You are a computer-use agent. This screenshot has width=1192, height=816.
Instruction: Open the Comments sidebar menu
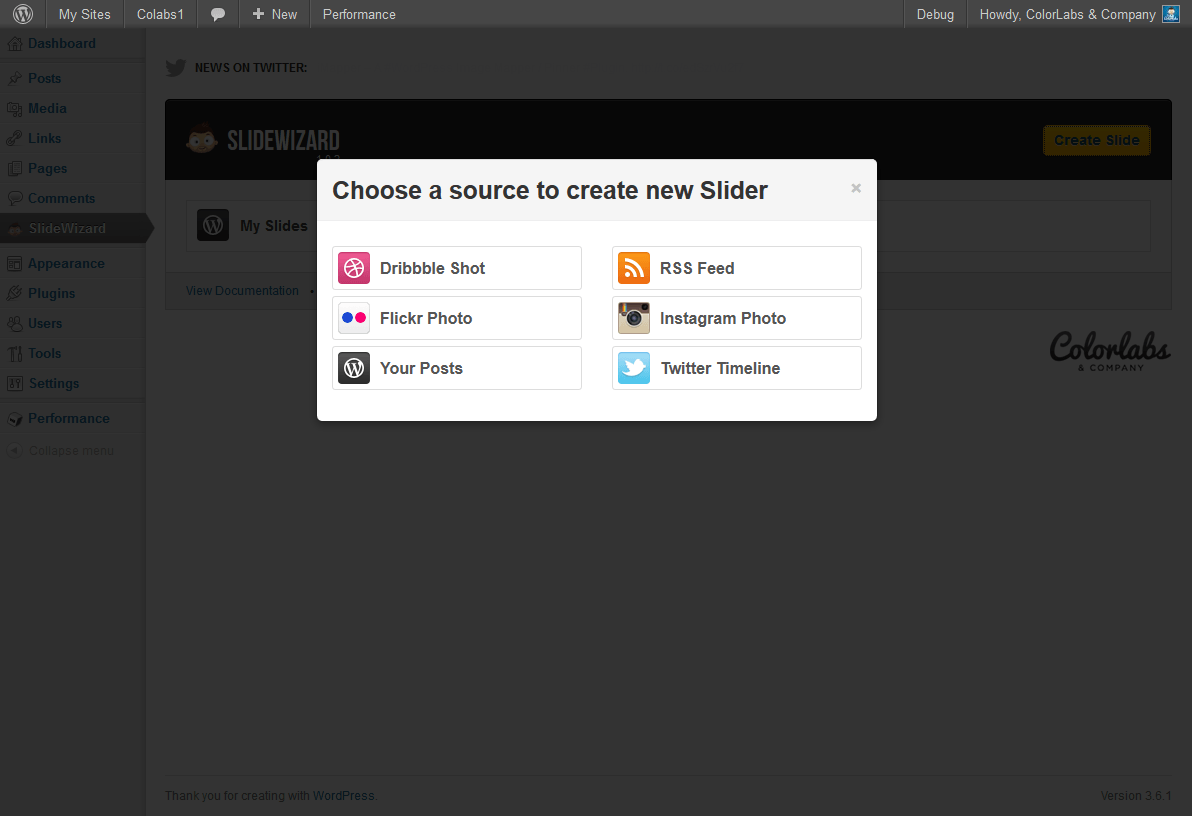pyautogui.click(x=62, y=198)
